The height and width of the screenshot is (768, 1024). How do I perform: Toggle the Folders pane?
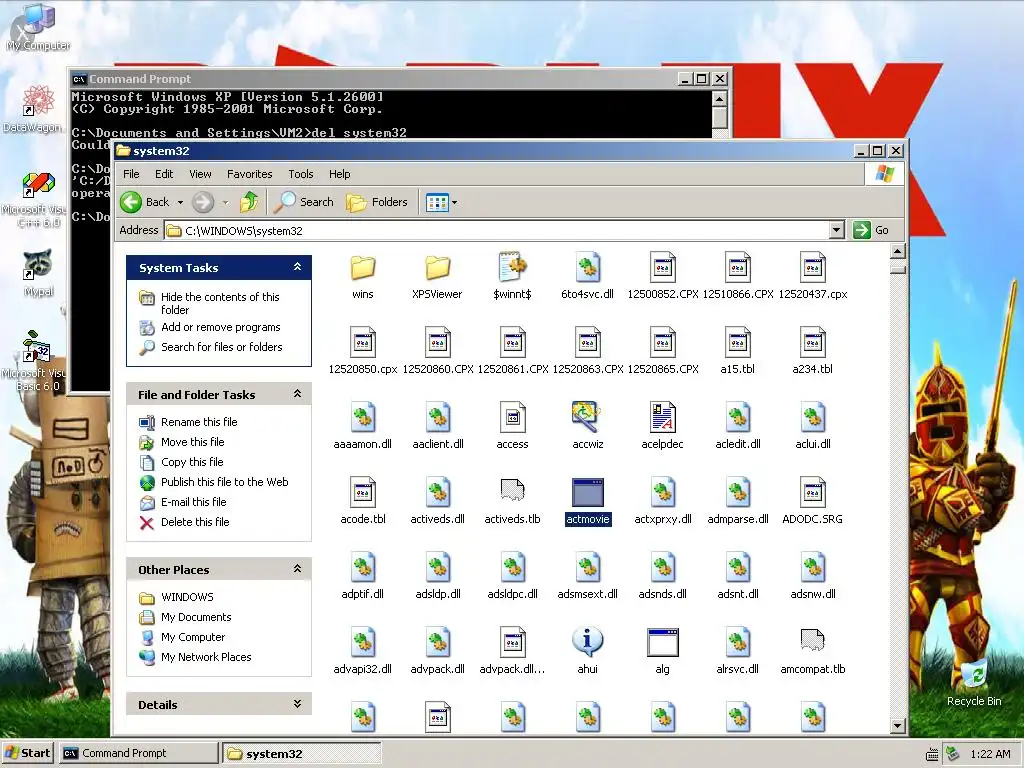coord(377,202)
